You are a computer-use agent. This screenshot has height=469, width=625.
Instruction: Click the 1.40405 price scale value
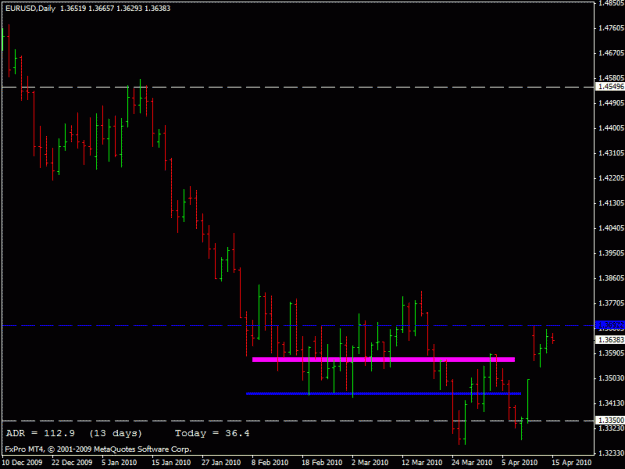point(611,228)
